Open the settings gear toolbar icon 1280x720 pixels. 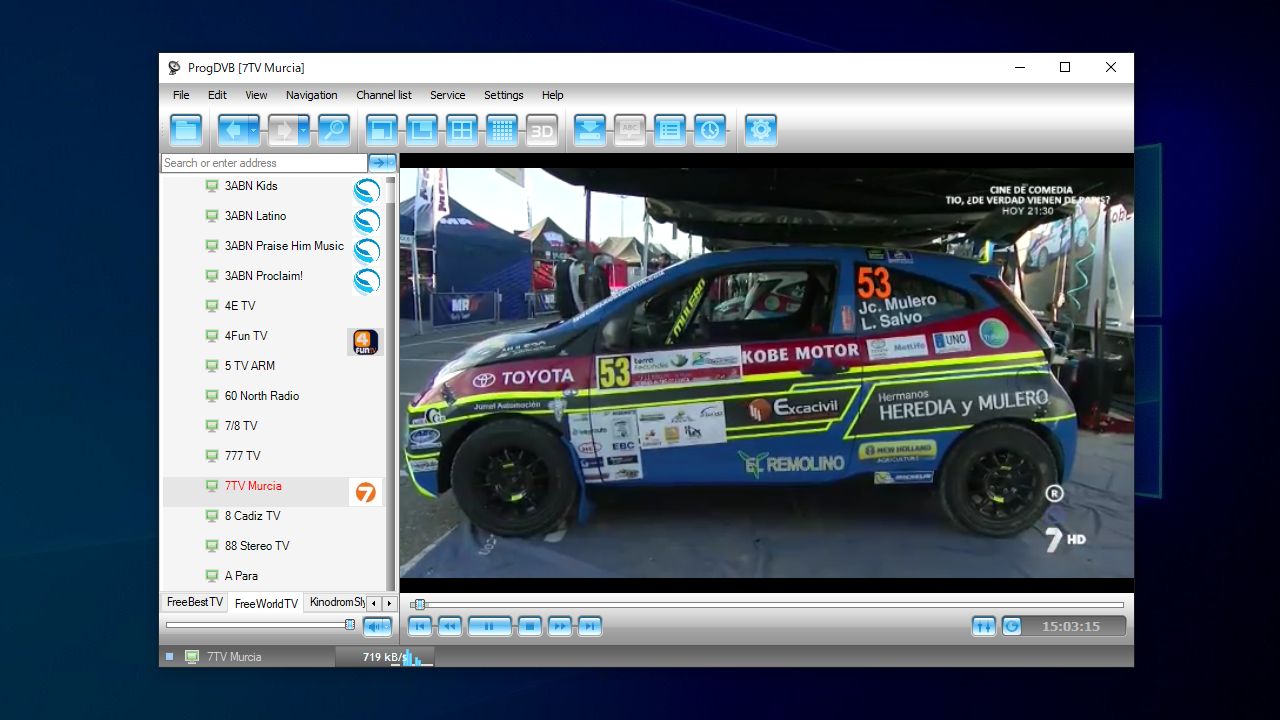pos(761,130)
